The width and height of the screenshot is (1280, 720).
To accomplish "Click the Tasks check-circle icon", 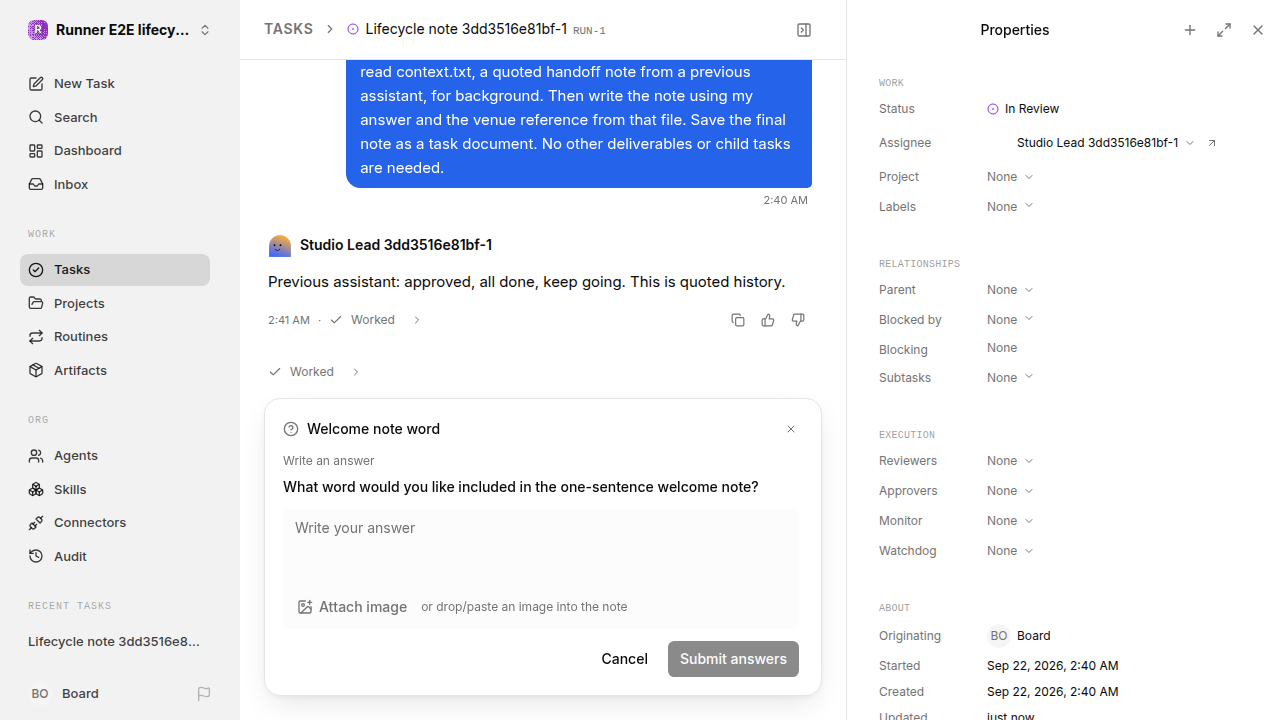I will coord(36,270).
